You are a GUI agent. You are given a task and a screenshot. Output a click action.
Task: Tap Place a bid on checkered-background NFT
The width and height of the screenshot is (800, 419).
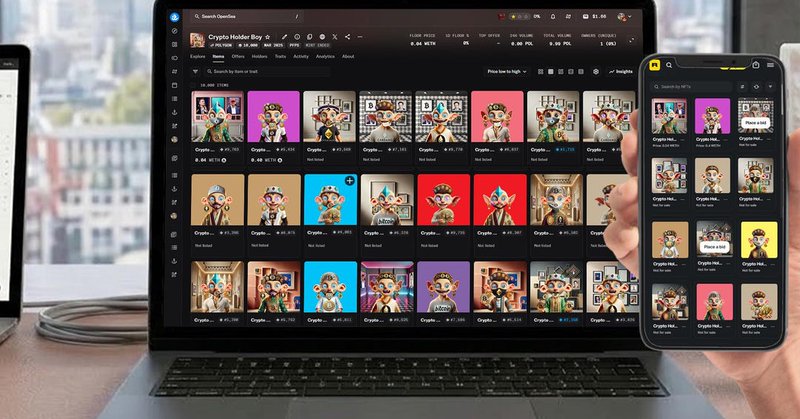coord(756,123)
